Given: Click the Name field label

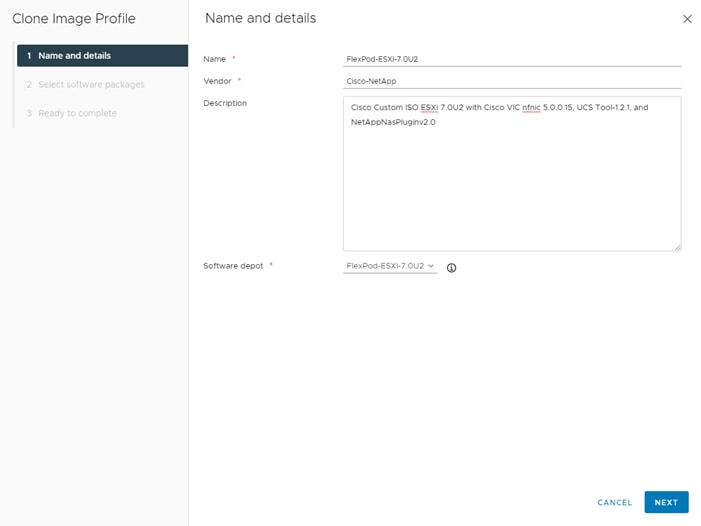Looking at the screenshot, I should coord(215,59).
